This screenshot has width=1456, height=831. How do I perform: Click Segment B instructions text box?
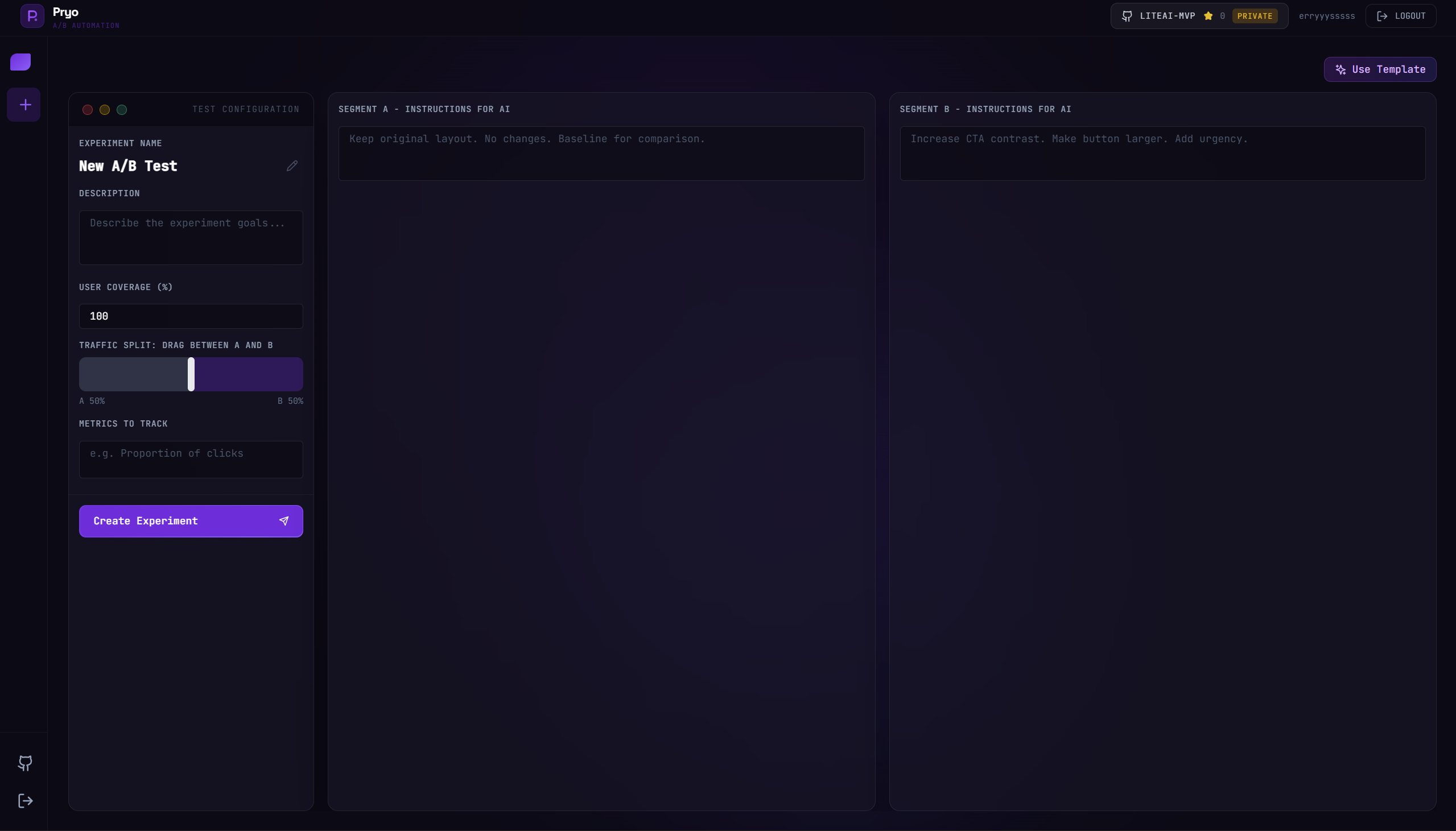[1162, 154]
